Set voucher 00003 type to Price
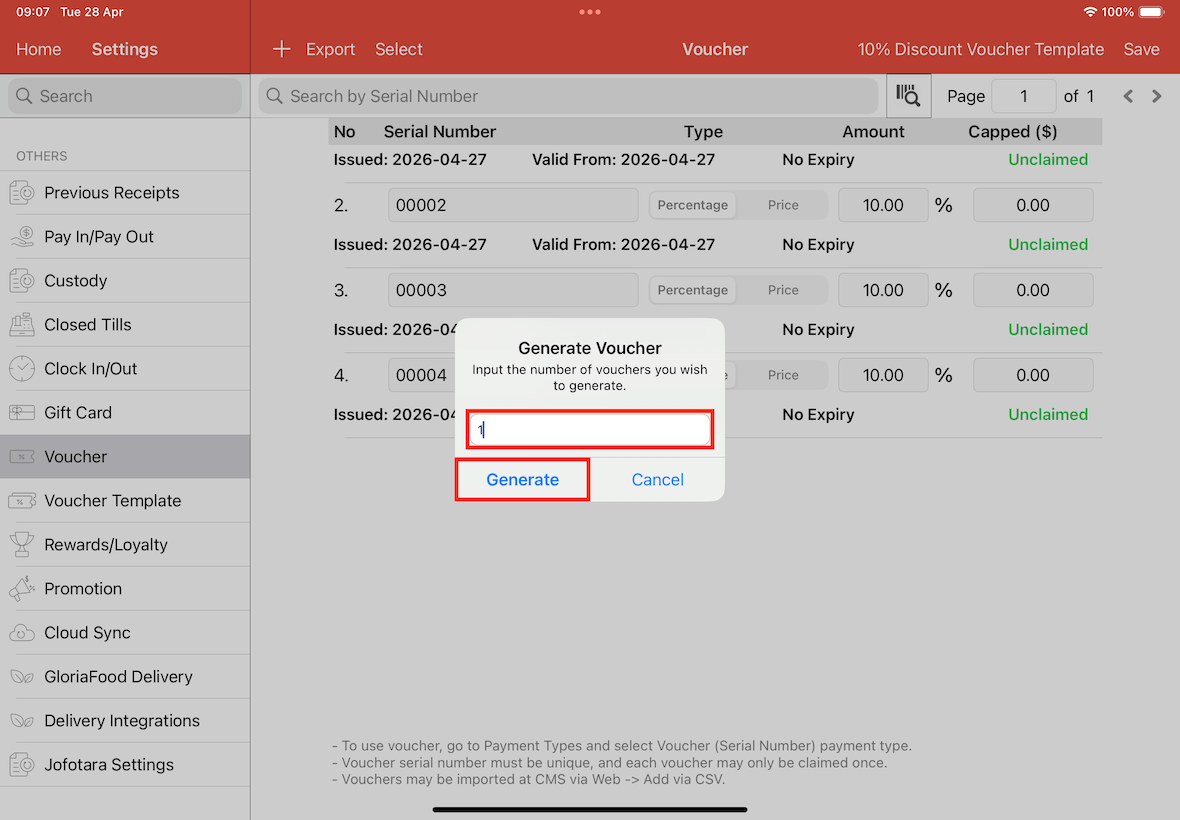Viewport: 1180px width, 820px height. coord(783,290)
